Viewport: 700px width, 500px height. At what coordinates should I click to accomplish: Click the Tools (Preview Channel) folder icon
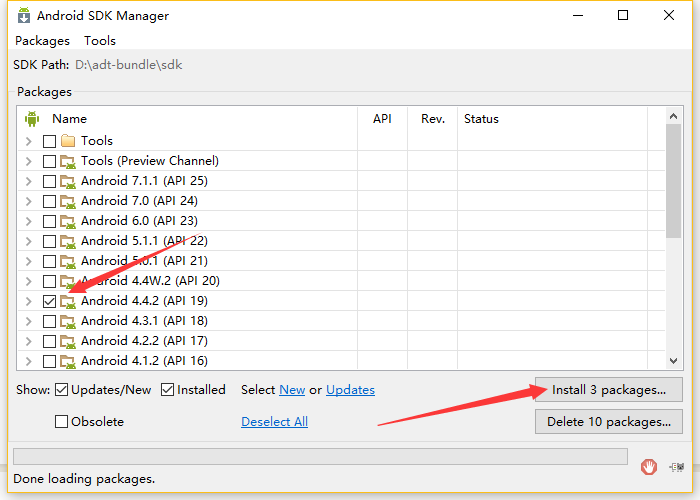[x=68, y=161]
